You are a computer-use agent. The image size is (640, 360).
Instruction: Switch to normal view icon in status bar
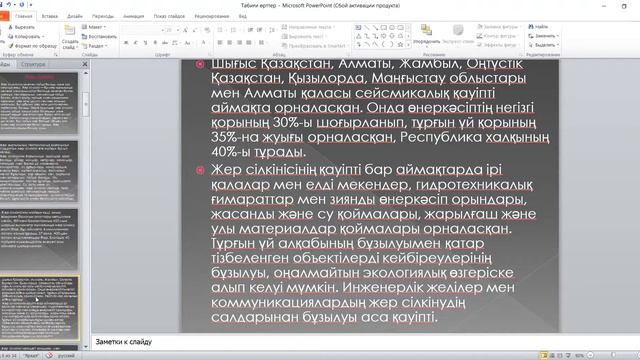point(544,356)
